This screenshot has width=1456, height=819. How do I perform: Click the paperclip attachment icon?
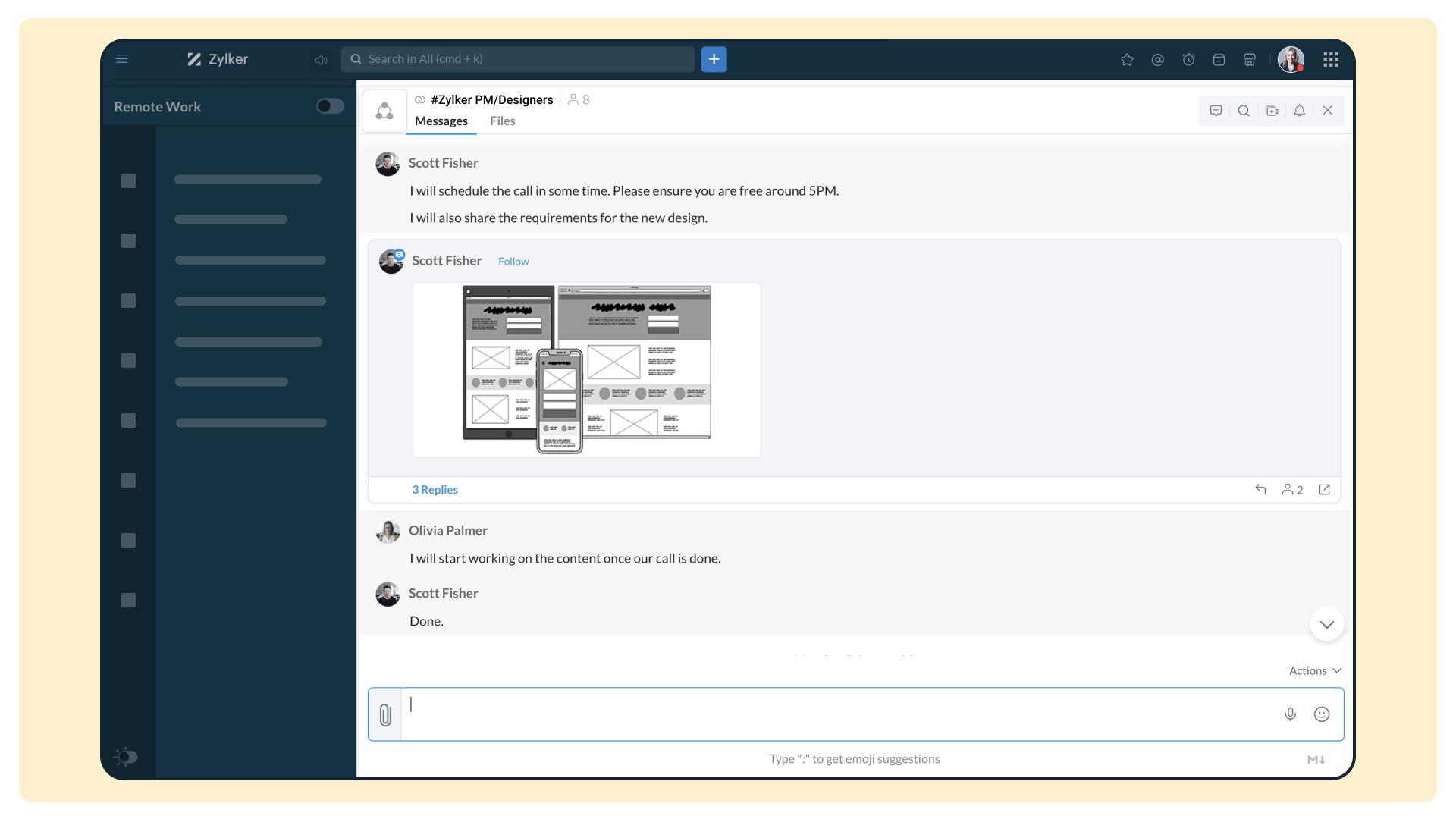(385, 714)
